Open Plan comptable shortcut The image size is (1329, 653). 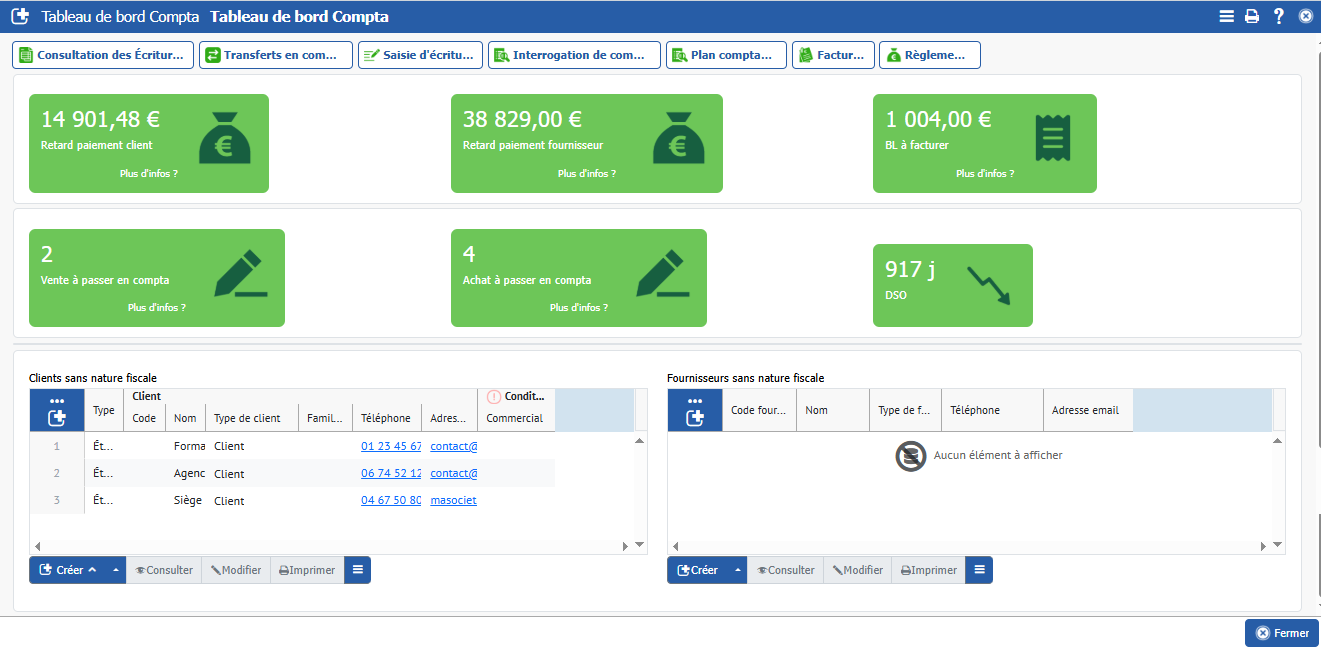pos(726,55)
